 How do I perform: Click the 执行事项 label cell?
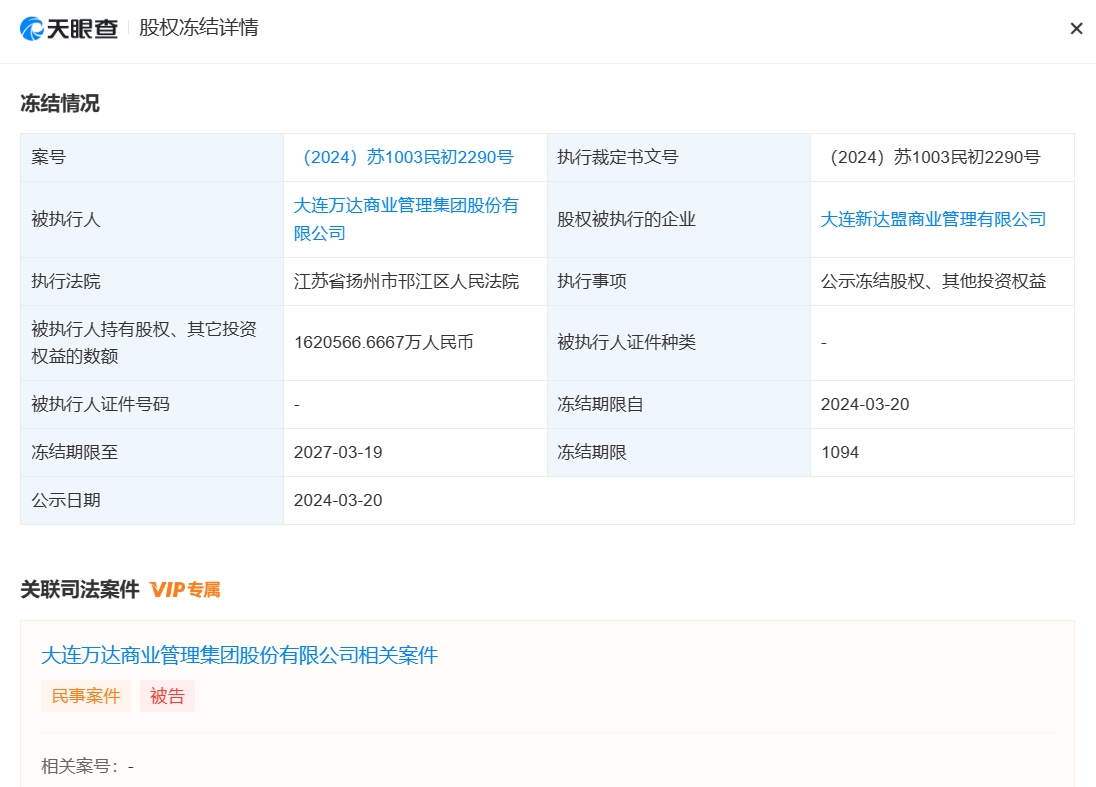[679, 281]
